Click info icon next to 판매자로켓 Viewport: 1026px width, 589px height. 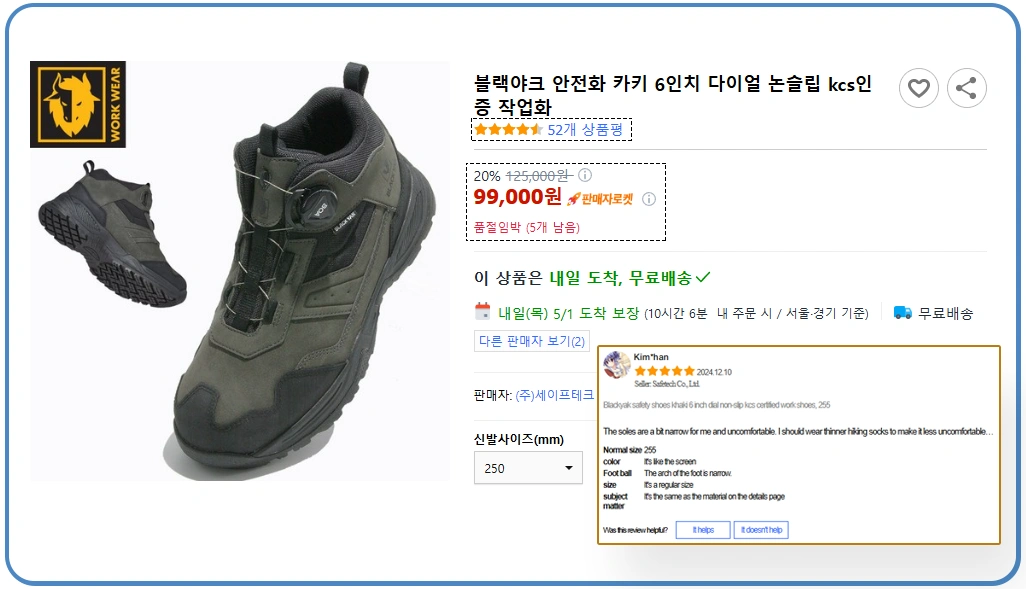(x=648, y=198)
